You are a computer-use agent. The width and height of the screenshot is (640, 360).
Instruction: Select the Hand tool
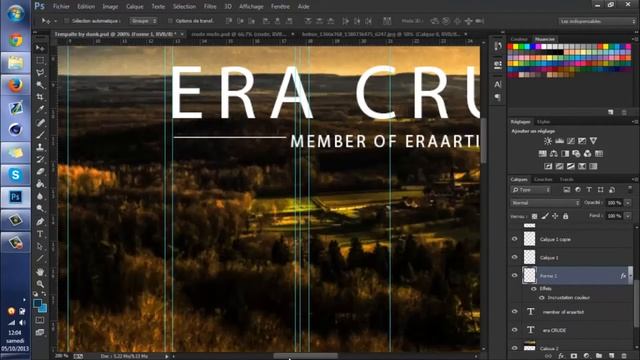[x=40, y=271]
